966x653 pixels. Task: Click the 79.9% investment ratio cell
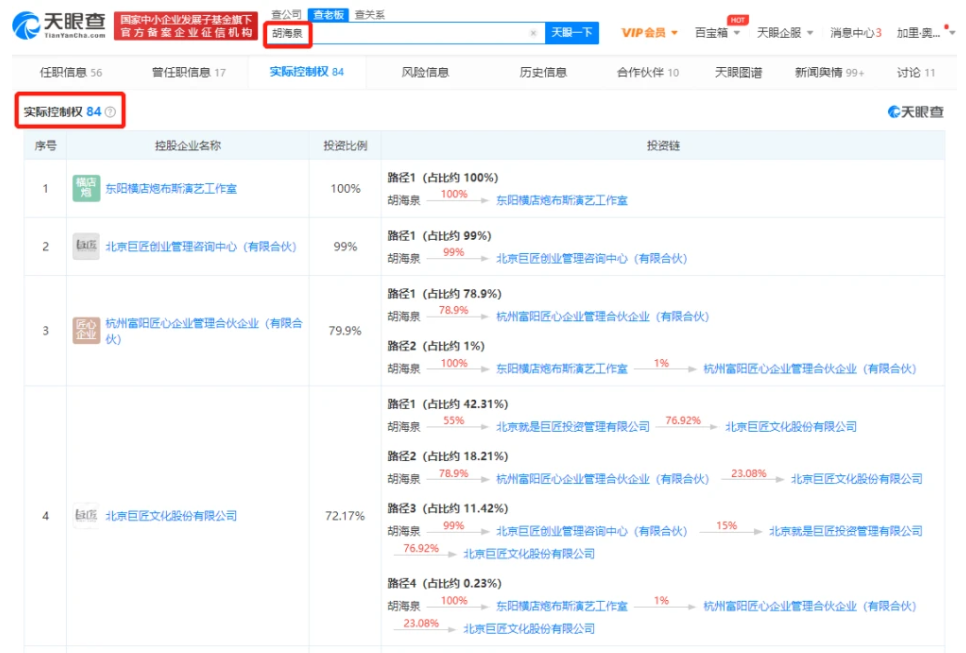[x=345, y=331]
